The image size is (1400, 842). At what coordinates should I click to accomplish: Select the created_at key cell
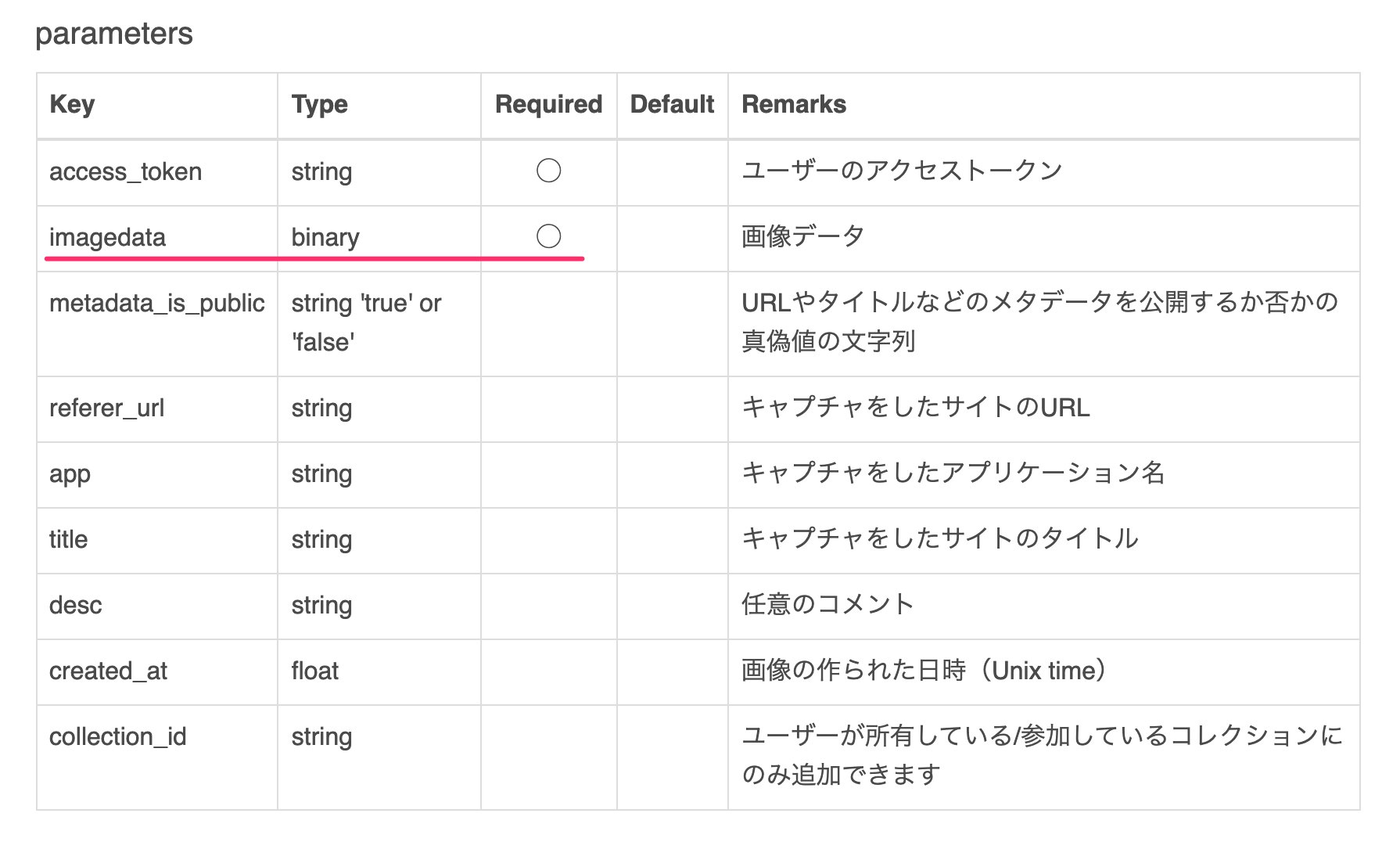pyautogui.click(x=157, y=672)
